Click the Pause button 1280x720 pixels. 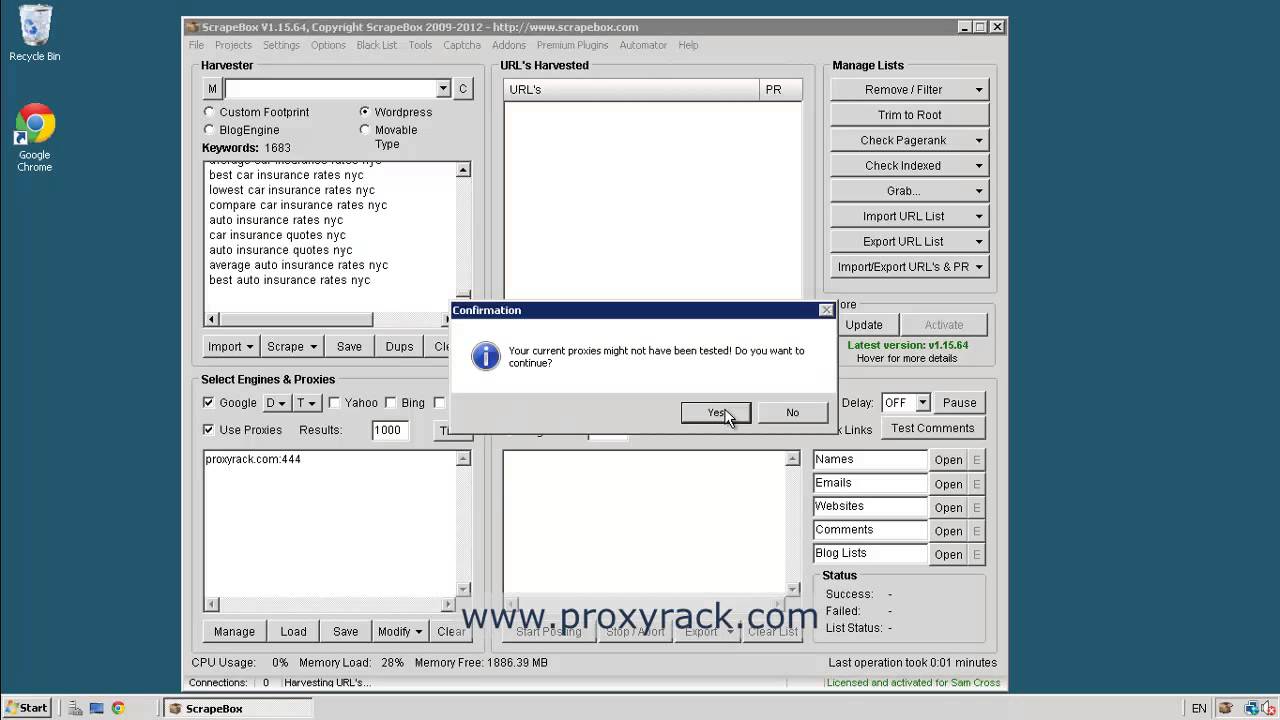[959, 403]
